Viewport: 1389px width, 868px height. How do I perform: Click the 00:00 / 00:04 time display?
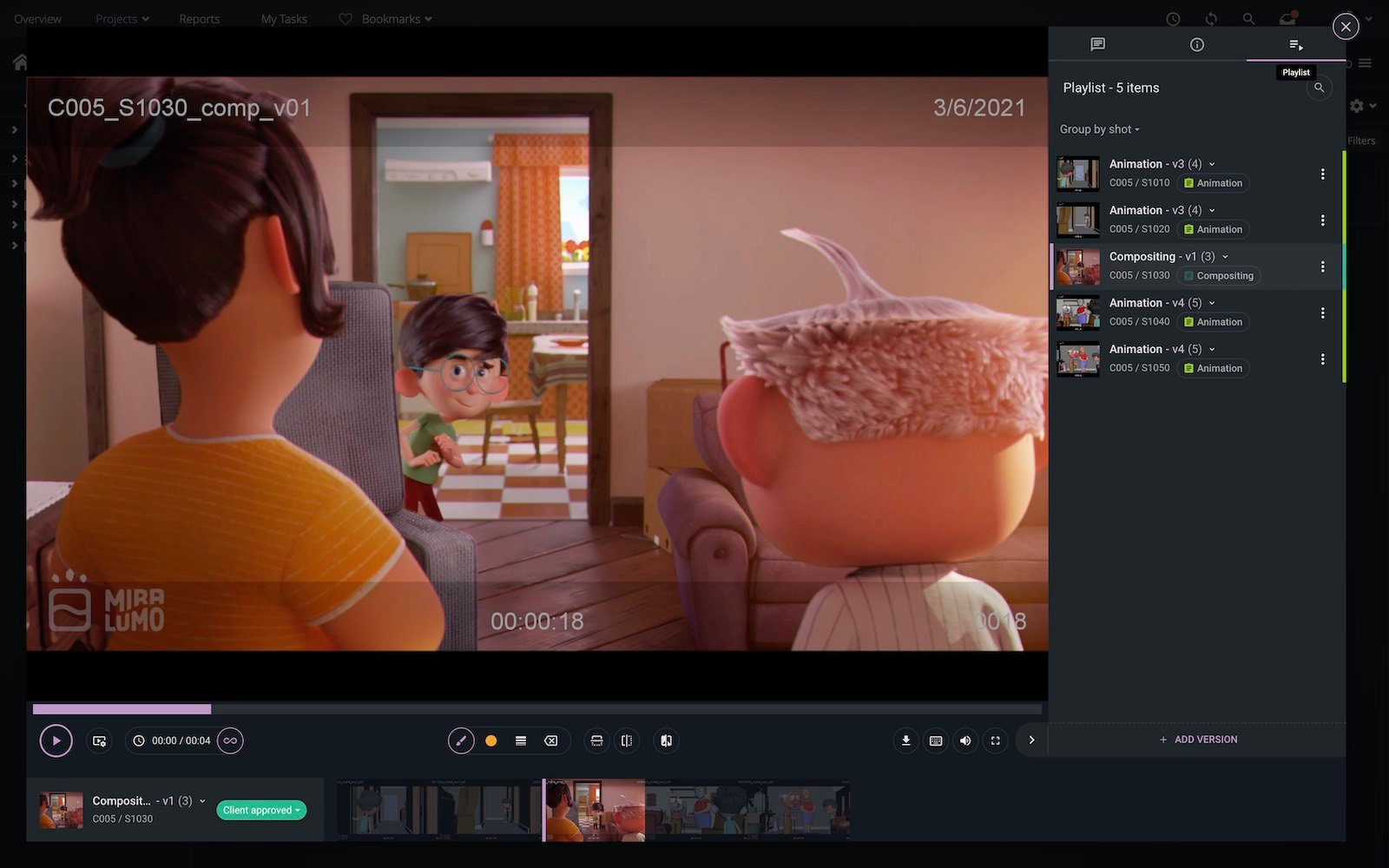[x=181, y=740]
